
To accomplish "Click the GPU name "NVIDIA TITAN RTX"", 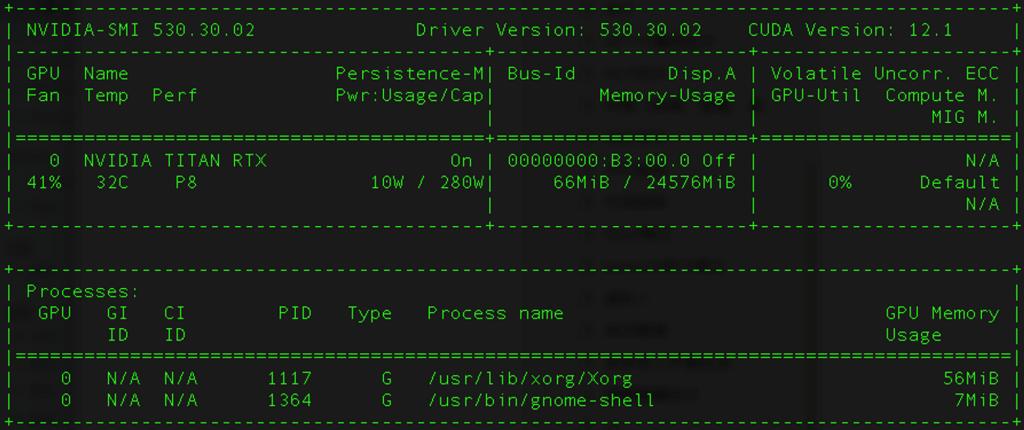I will (175, 161).
